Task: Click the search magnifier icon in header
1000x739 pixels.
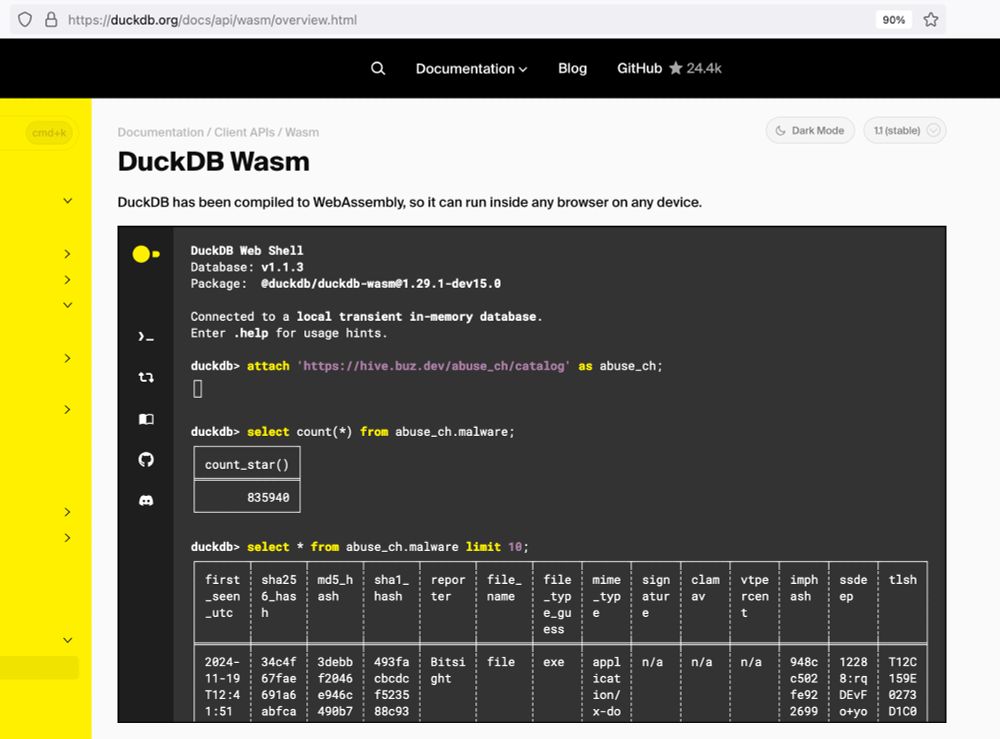Action: [378, 68]
